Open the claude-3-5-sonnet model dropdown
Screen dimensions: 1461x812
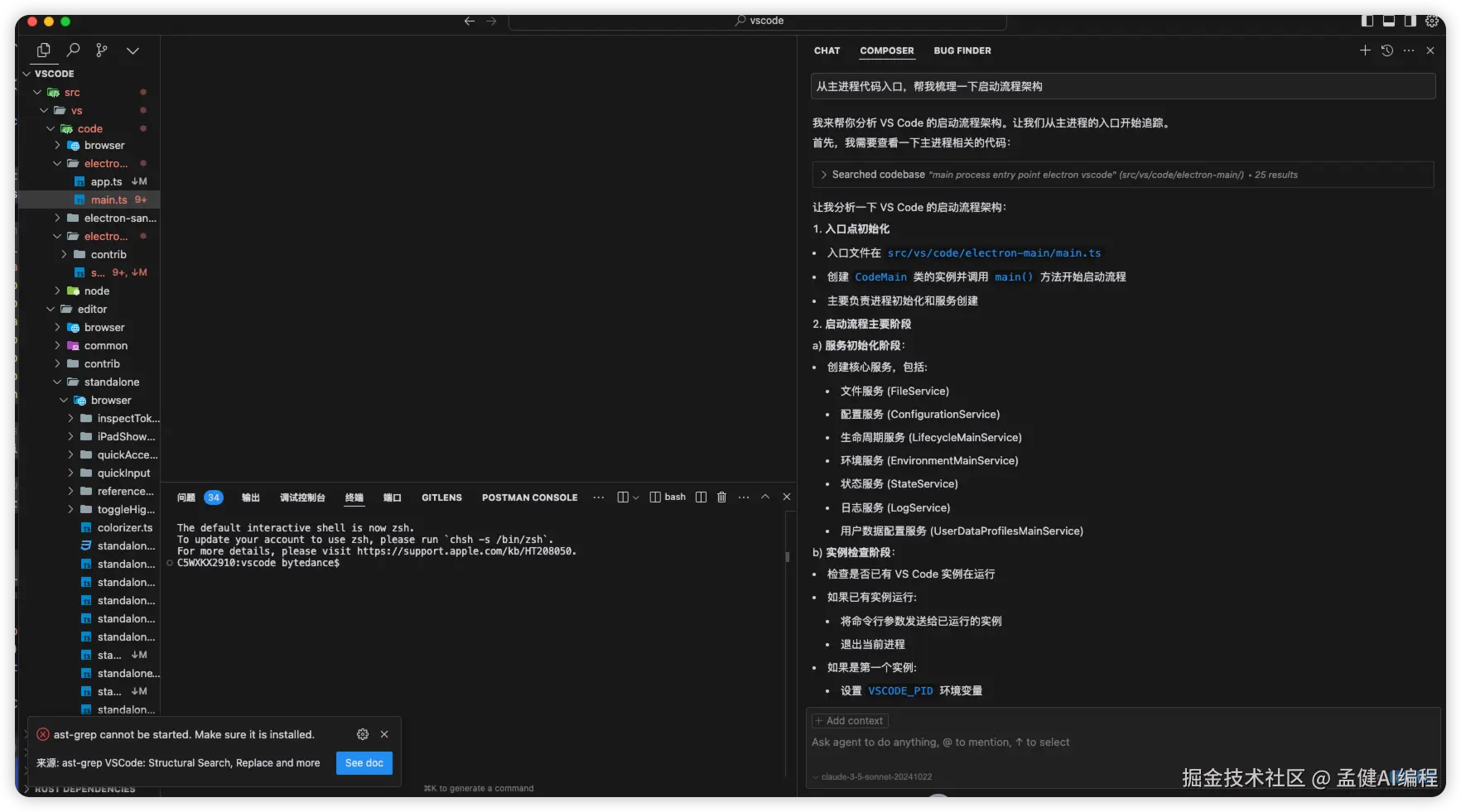pyautogui.click(x=872, y=777)
